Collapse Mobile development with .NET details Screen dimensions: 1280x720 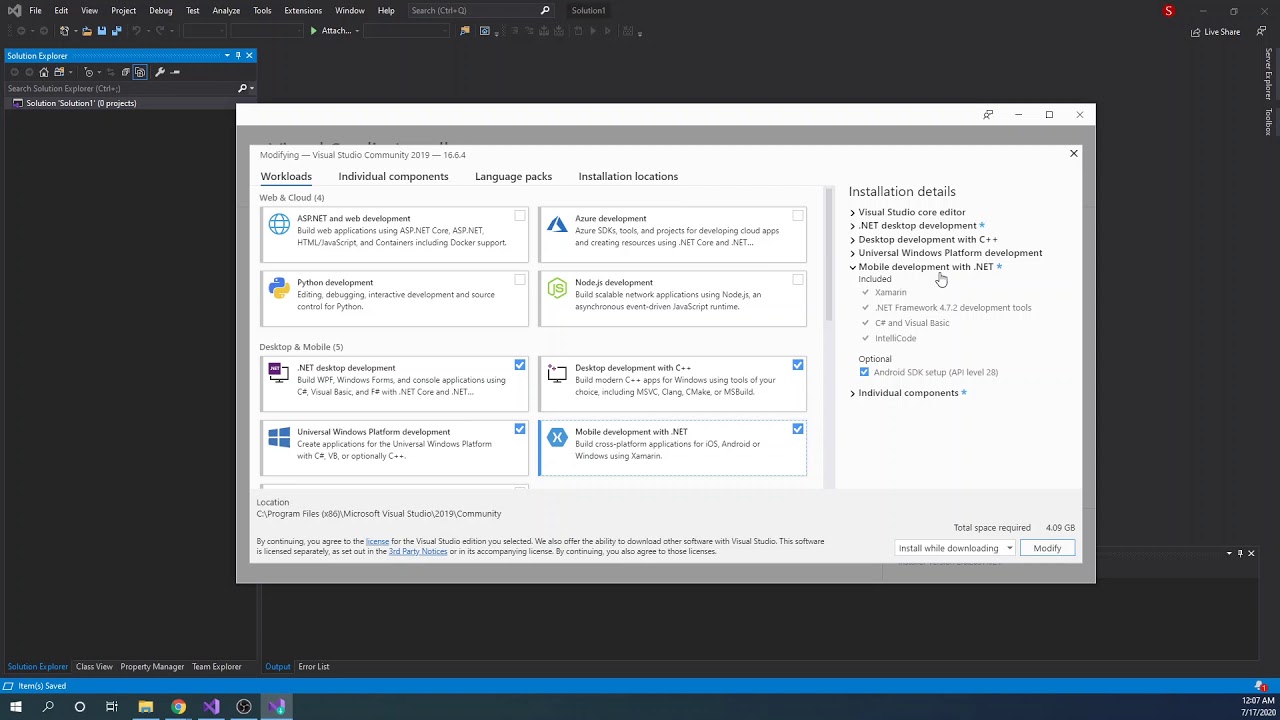(853, 267)
